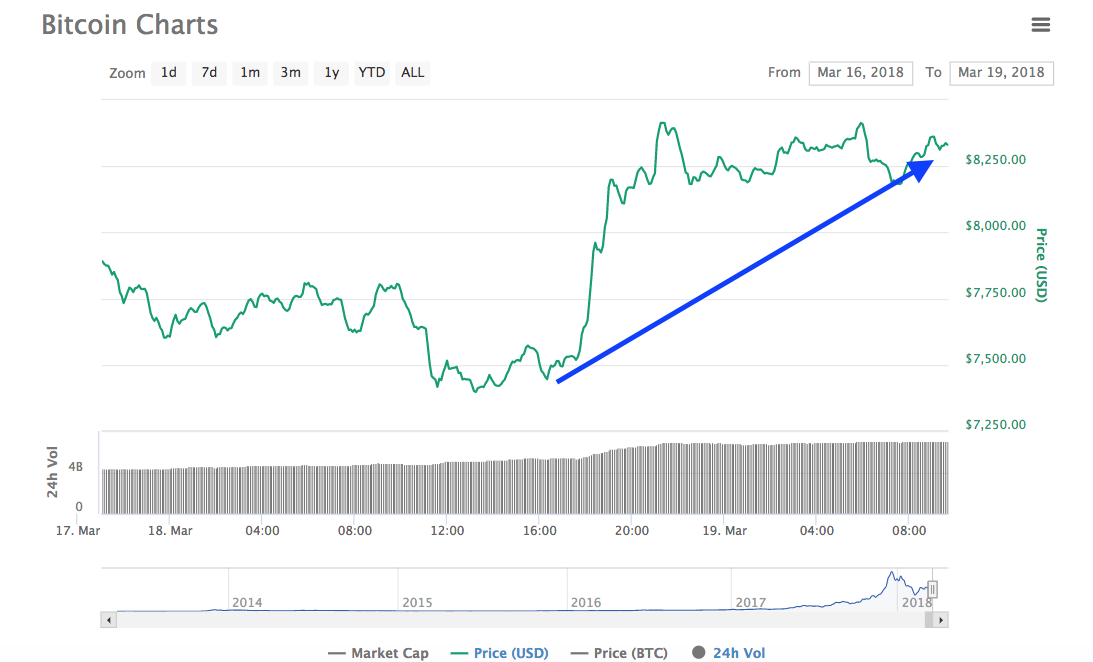
Task: Click the 4B volume axis label
Action: pos(75,466)
